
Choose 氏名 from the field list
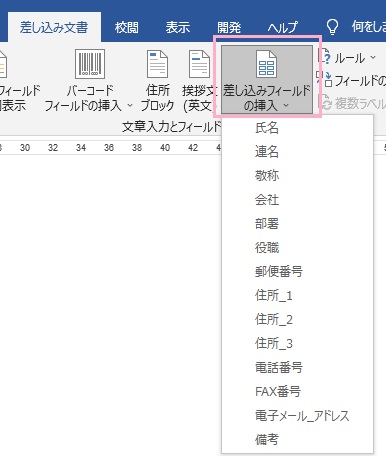297,128
